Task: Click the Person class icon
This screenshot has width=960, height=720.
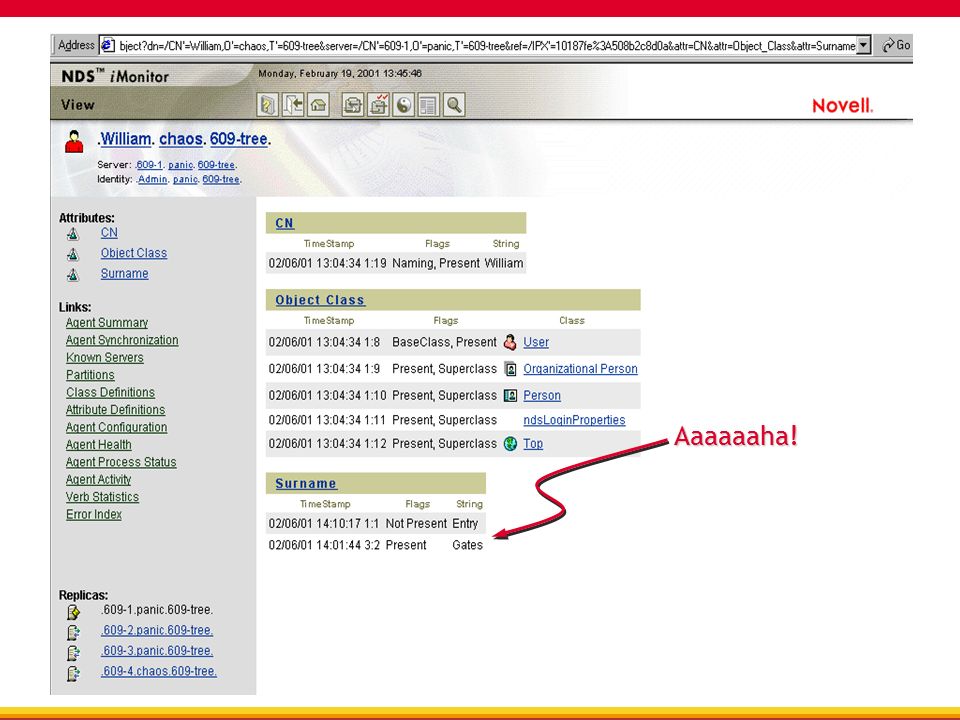Action: click(510, 396)
